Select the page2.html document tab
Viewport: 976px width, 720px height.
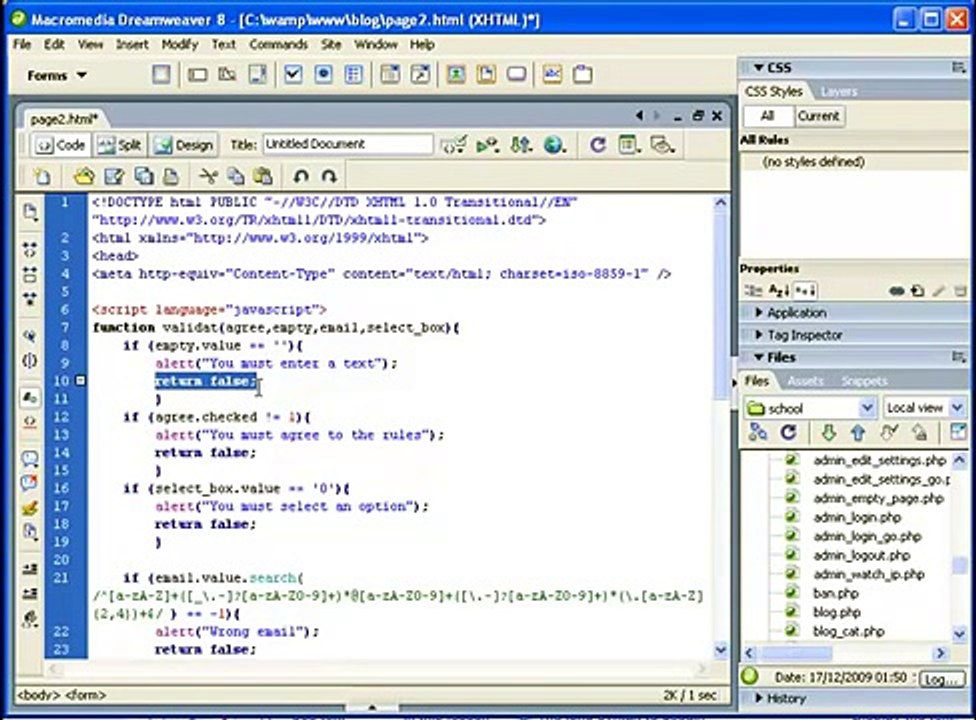(x=65, y=119)
